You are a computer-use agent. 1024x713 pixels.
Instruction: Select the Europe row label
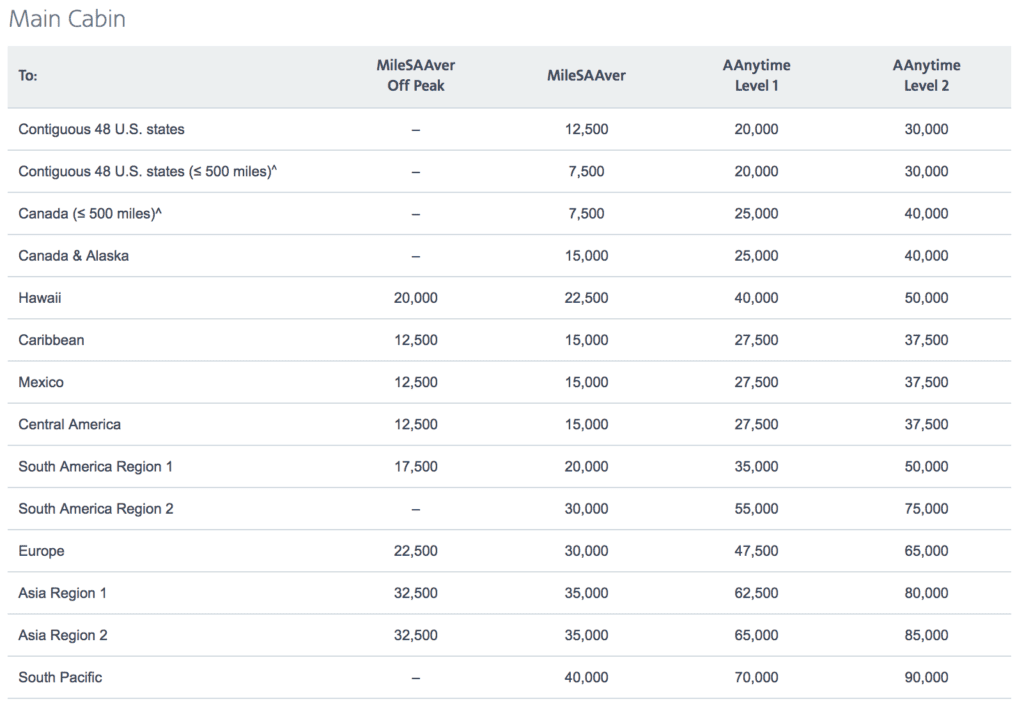(41, 551)
